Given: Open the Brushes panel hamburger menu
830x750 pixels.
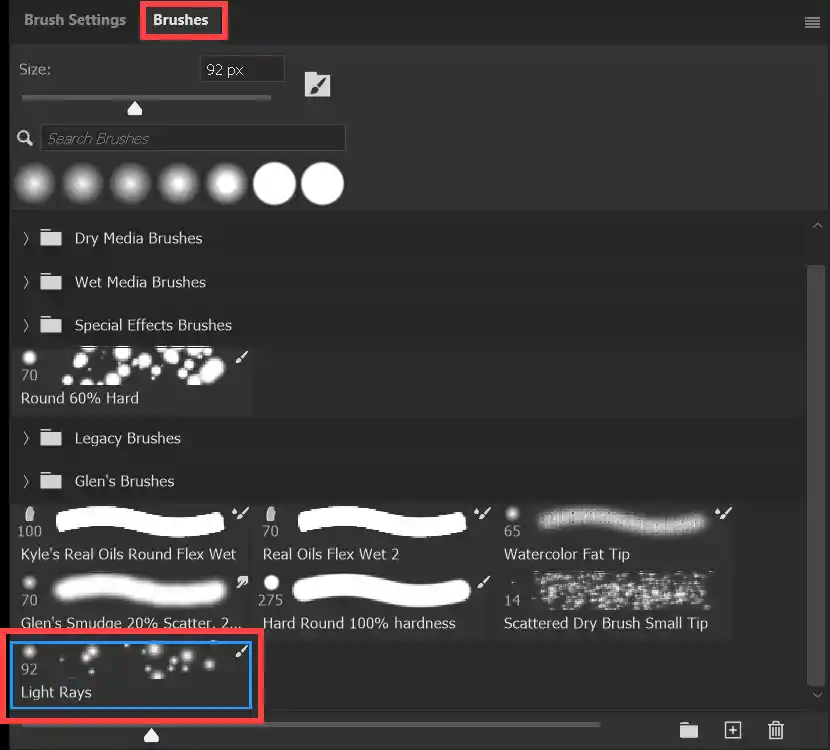Looking at the screenshot, I should [x=812, y=23].
